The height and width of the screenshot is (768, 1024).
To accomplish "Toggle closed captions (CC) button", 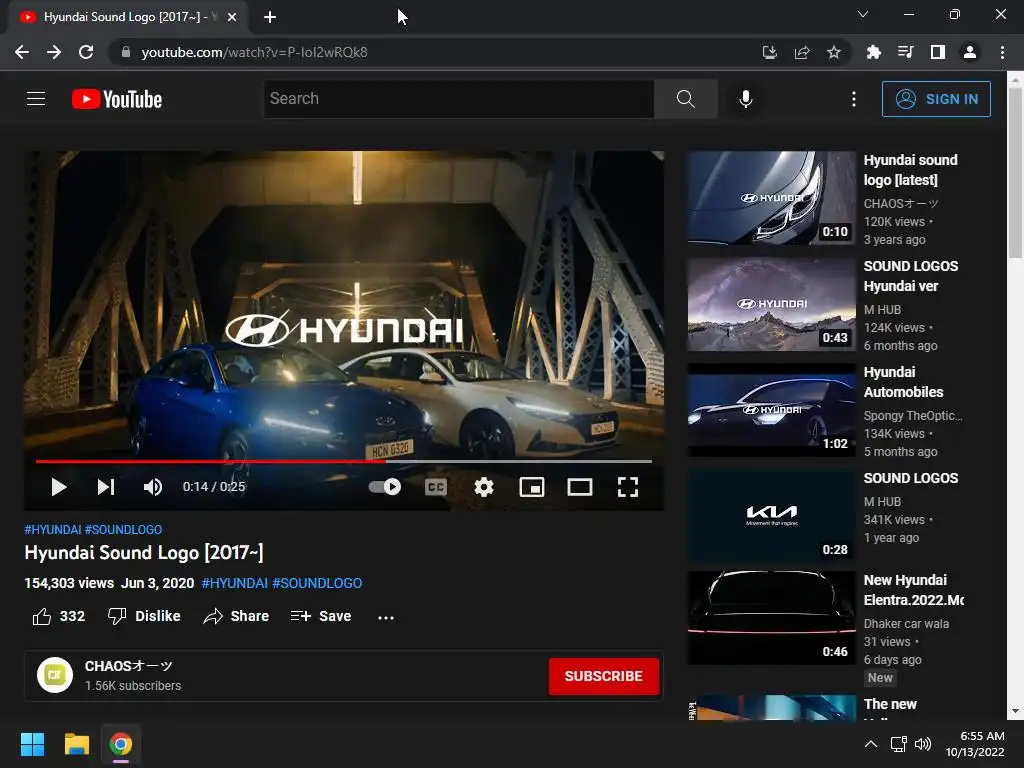I will pos(436,487).
